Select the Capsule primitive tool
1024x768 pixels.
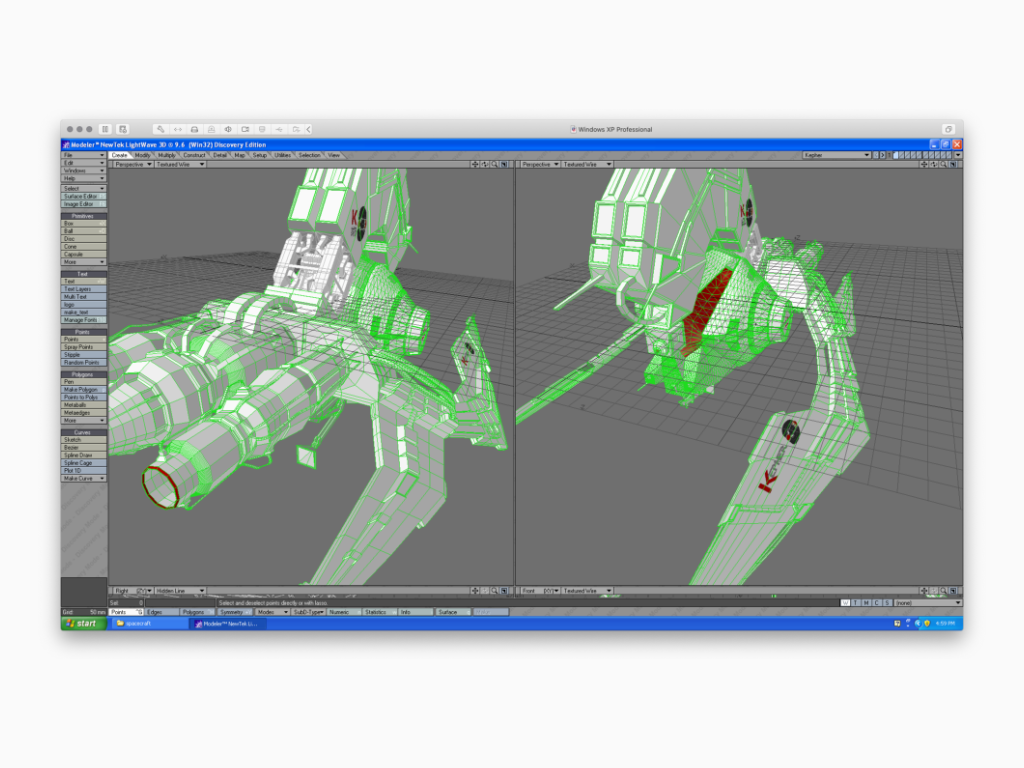pyautogui.click(x=84, y=254)
